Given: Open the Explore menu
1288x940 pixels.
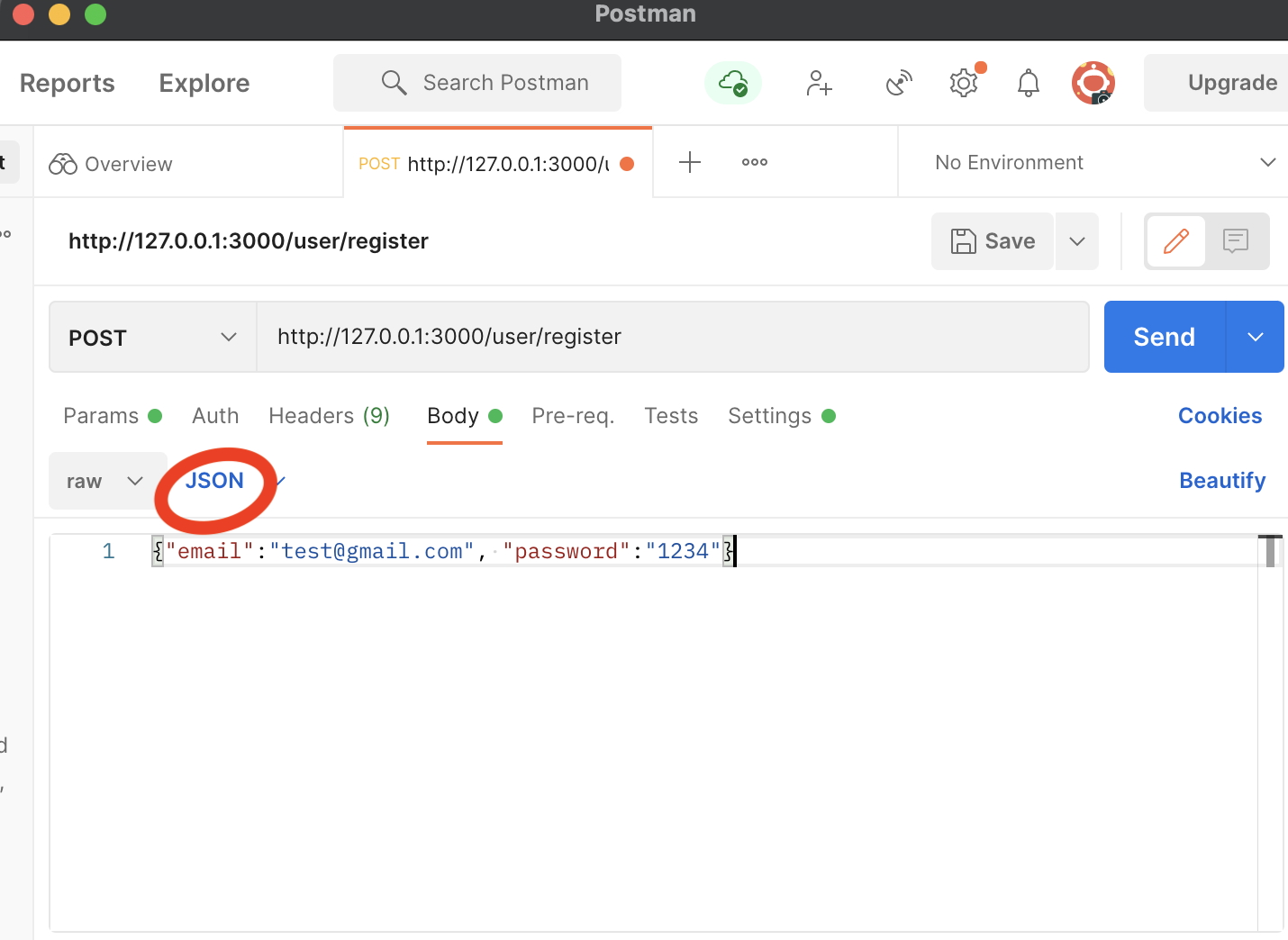Looking at the screenshot, I should point(204,83).
